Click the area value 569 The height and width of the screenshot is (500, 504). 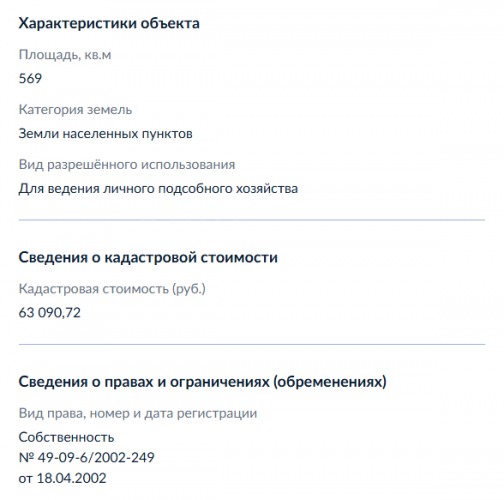tap(30, 79)
